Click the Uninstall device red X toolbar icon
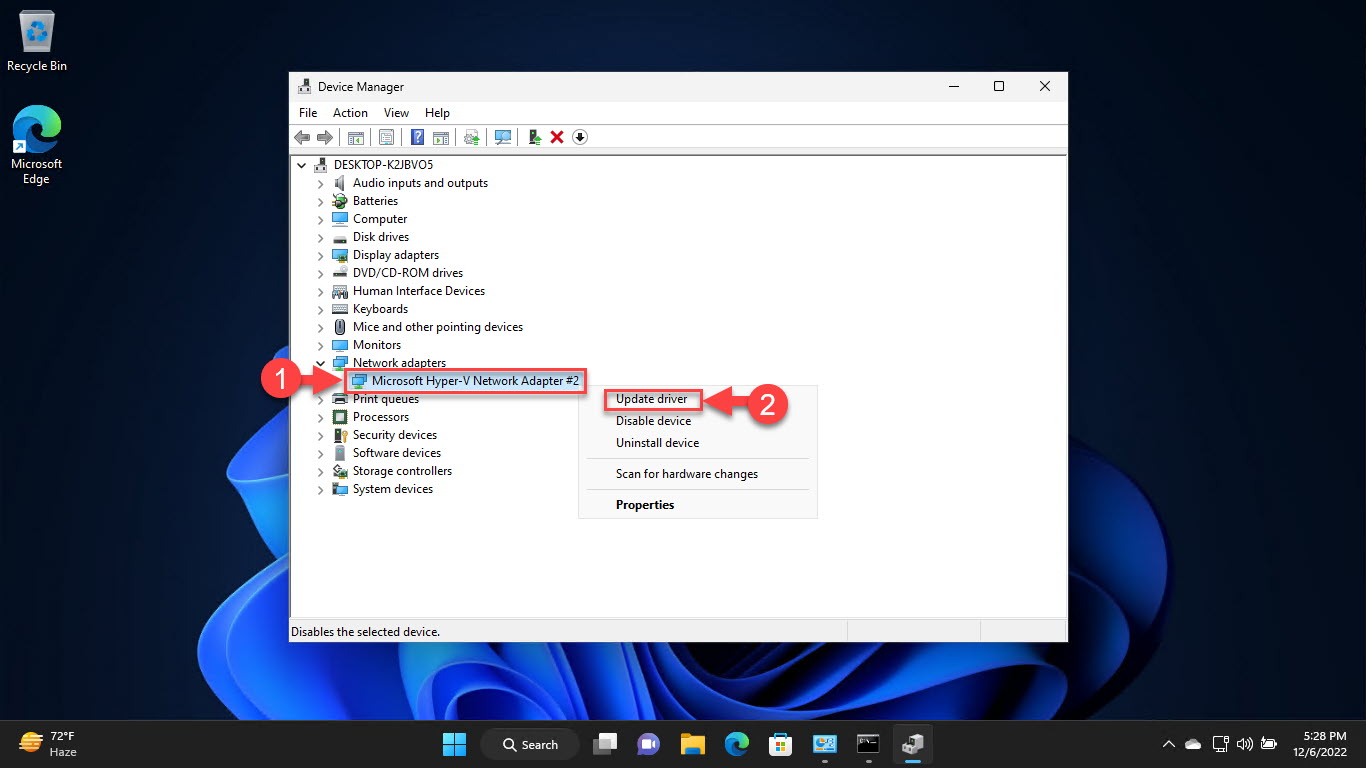 [557, 137]
